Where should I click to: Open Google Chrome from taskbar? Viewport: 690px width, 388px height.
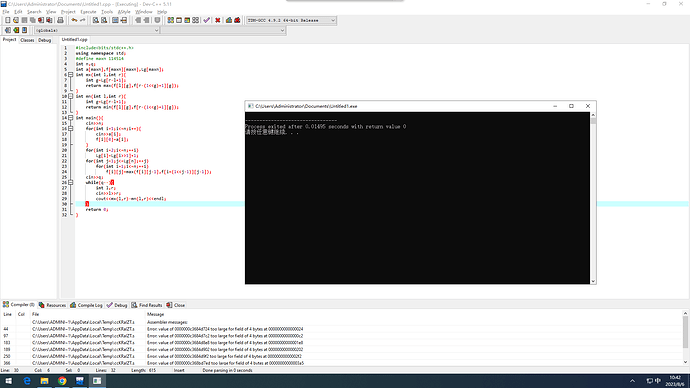(x=62, y=381)
